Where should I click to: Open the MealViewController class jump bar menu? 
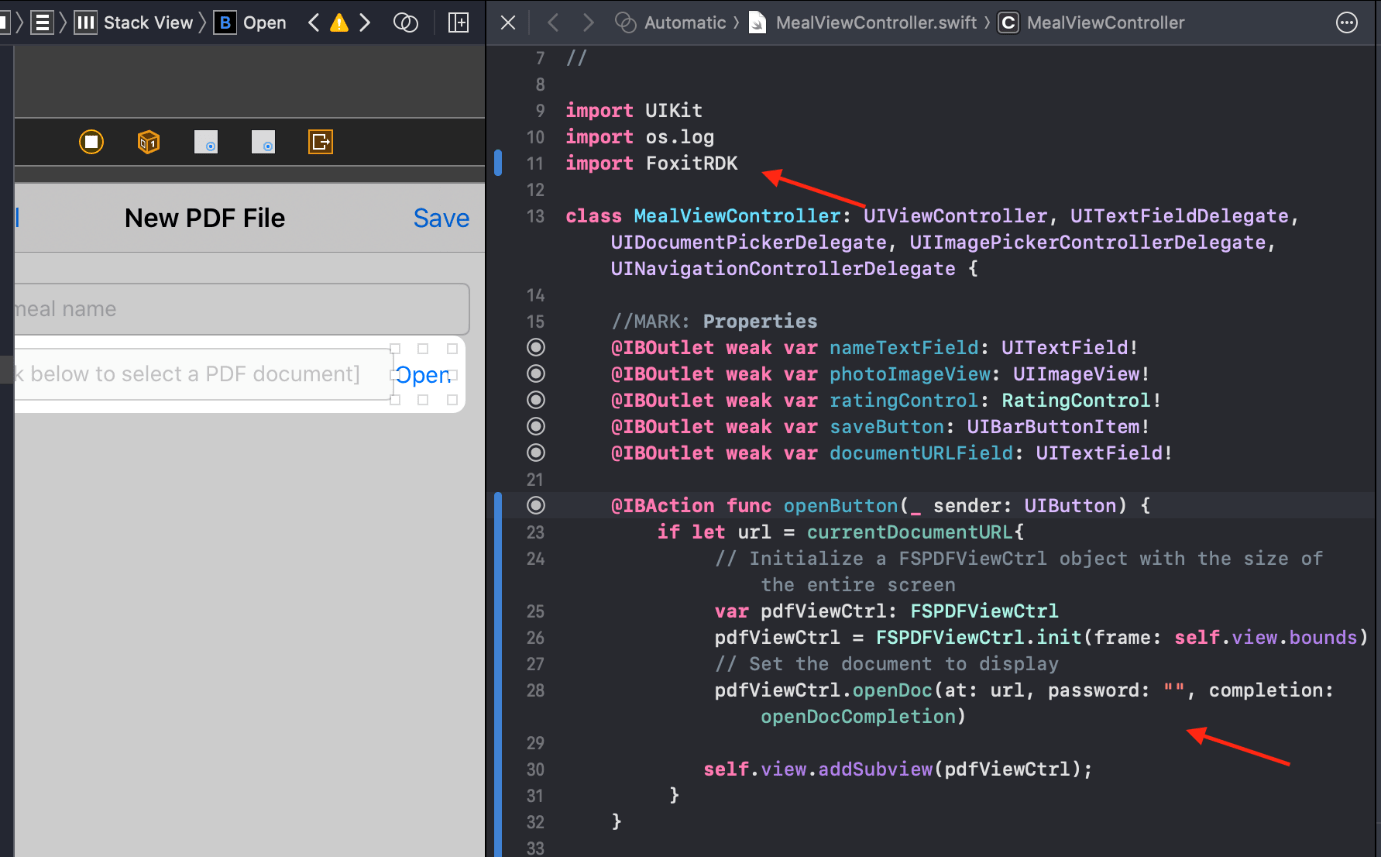[x=1092, y=22]
